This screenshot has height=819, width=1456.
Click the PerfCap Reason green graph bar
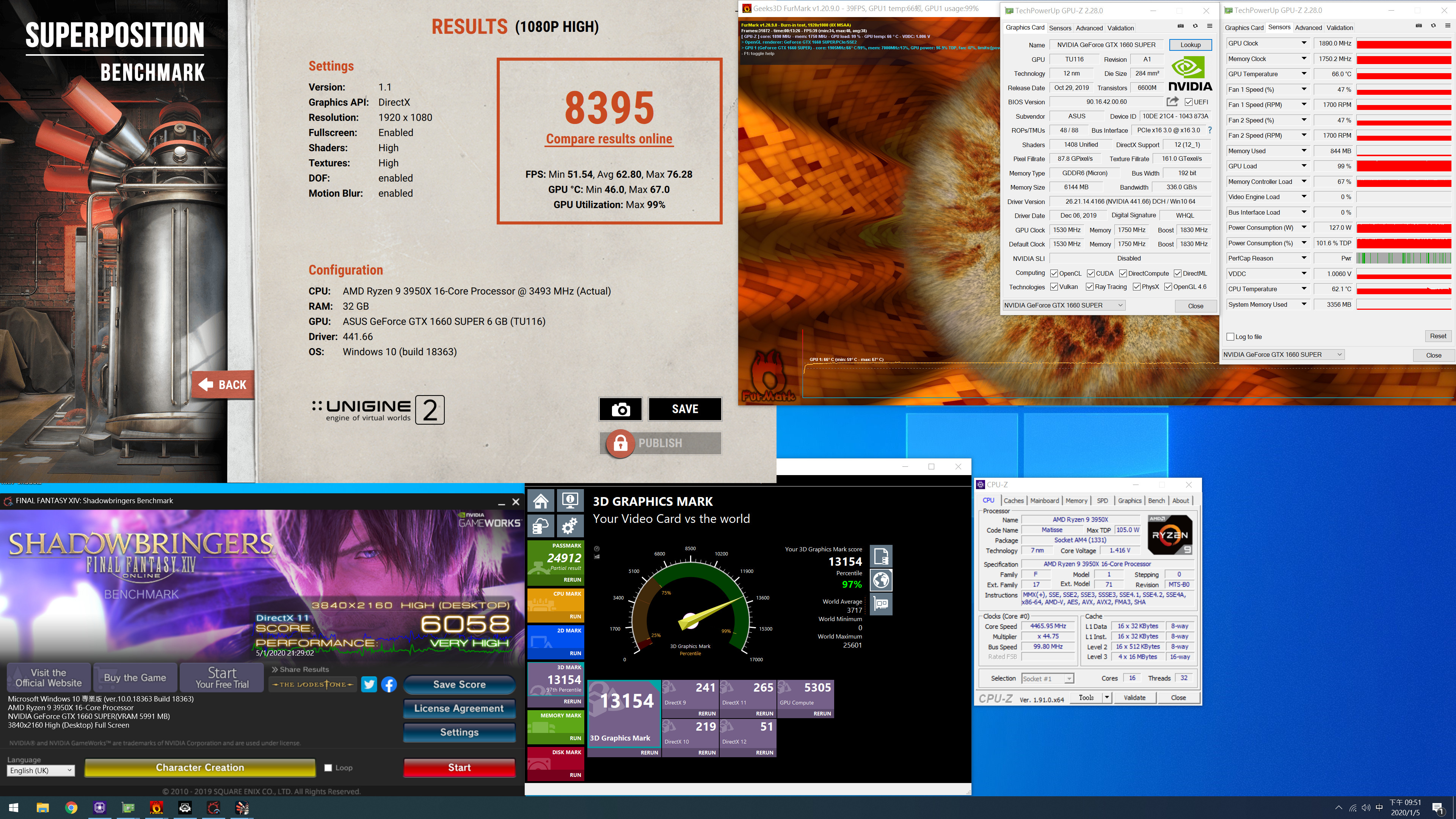tap(1404, 258)
